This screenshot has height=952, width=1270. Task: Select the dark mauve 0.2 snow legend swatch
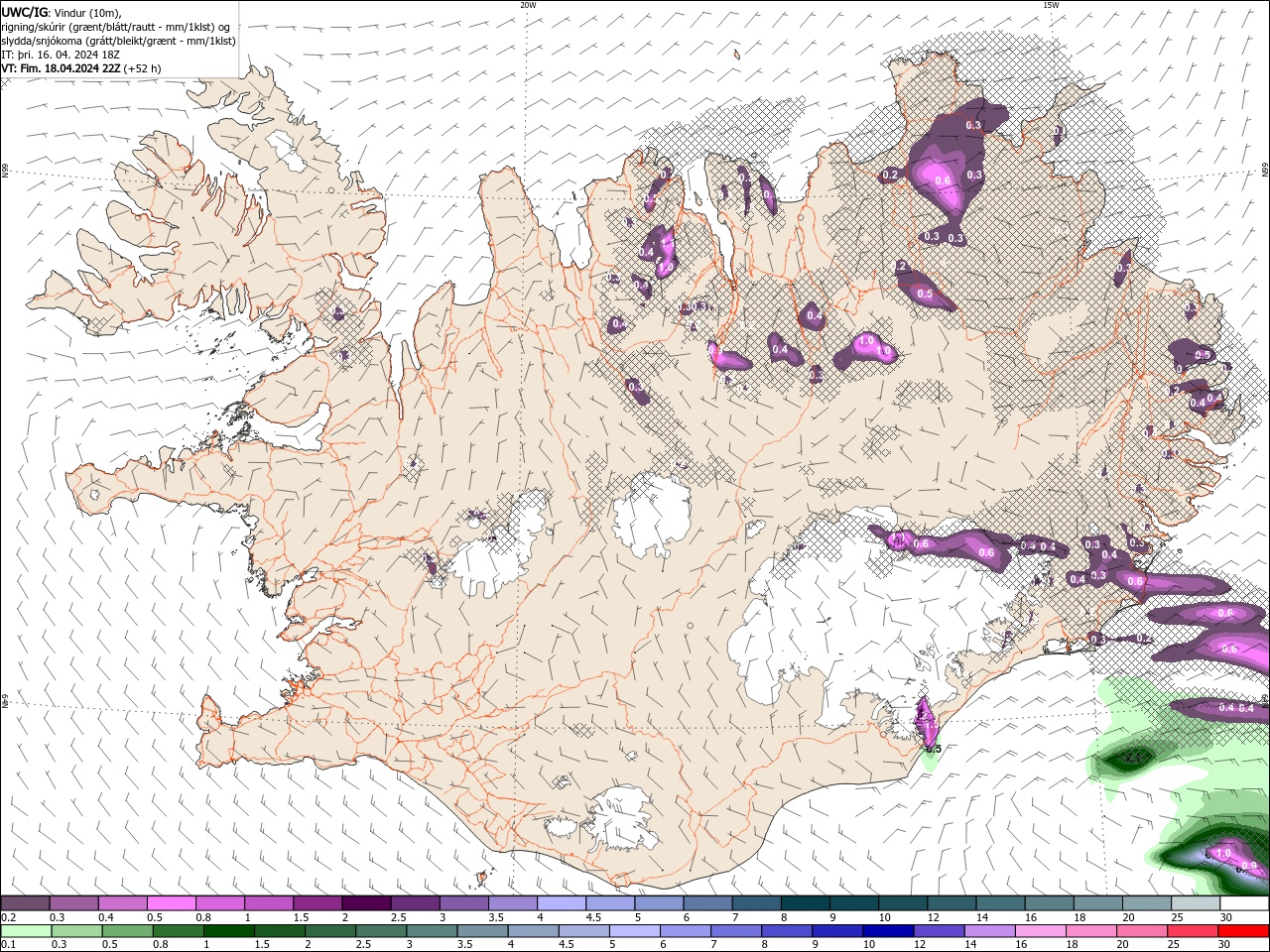point(25,903)
